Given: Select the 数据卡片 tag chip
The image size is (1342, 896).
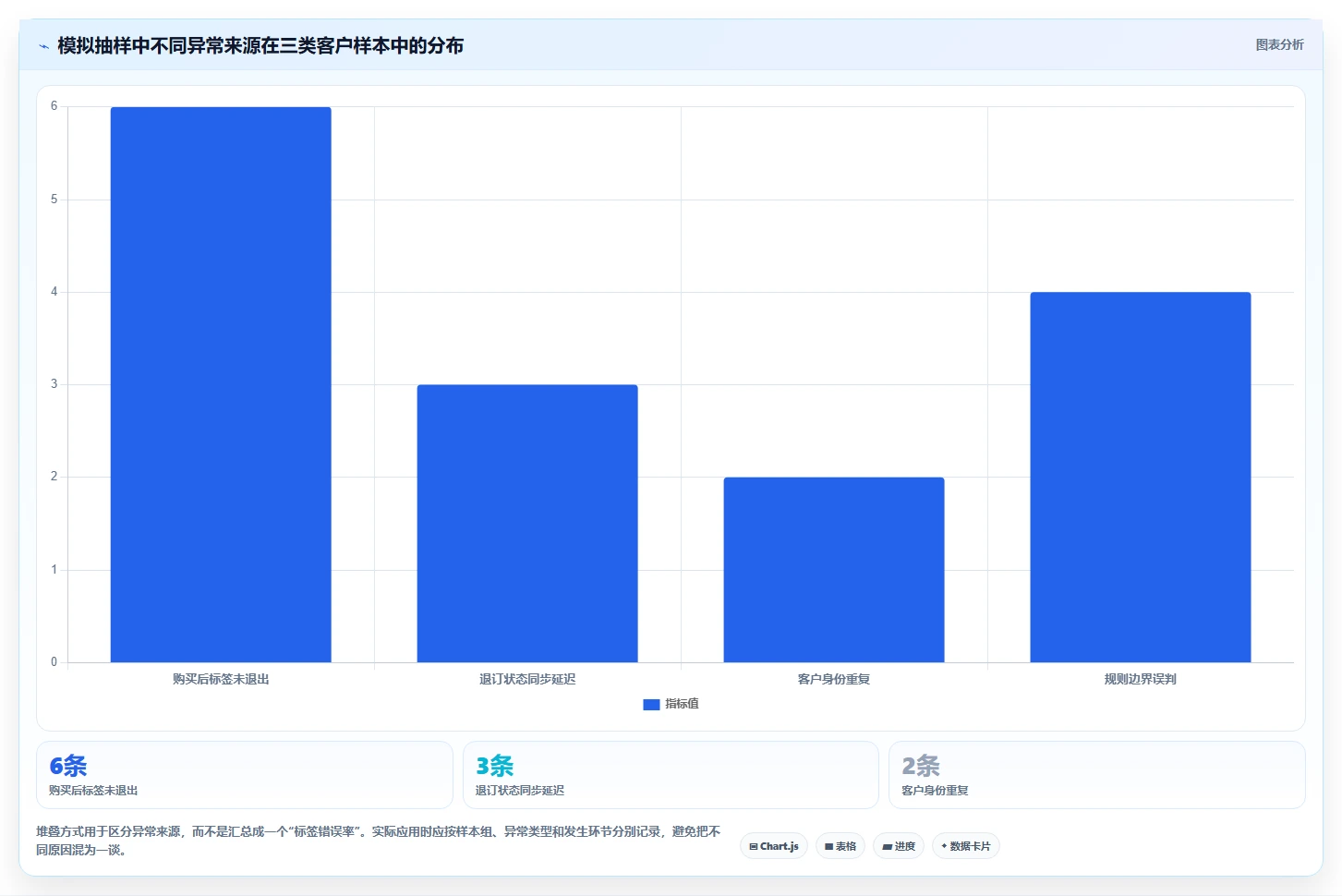Looking at the screenshot, I should click(x=966, y=846).
